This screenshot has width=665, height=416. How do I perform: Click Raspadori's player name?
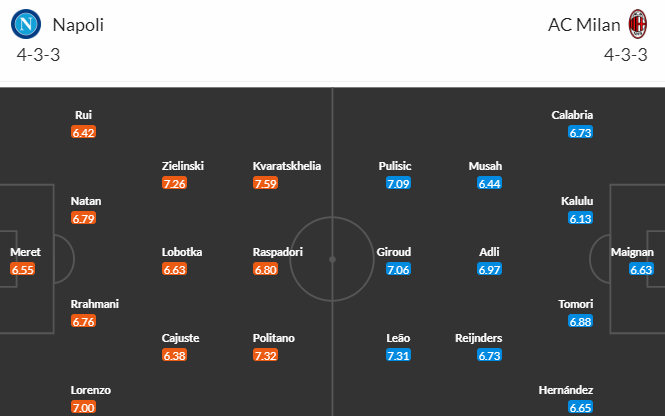[x=277, y=252]
